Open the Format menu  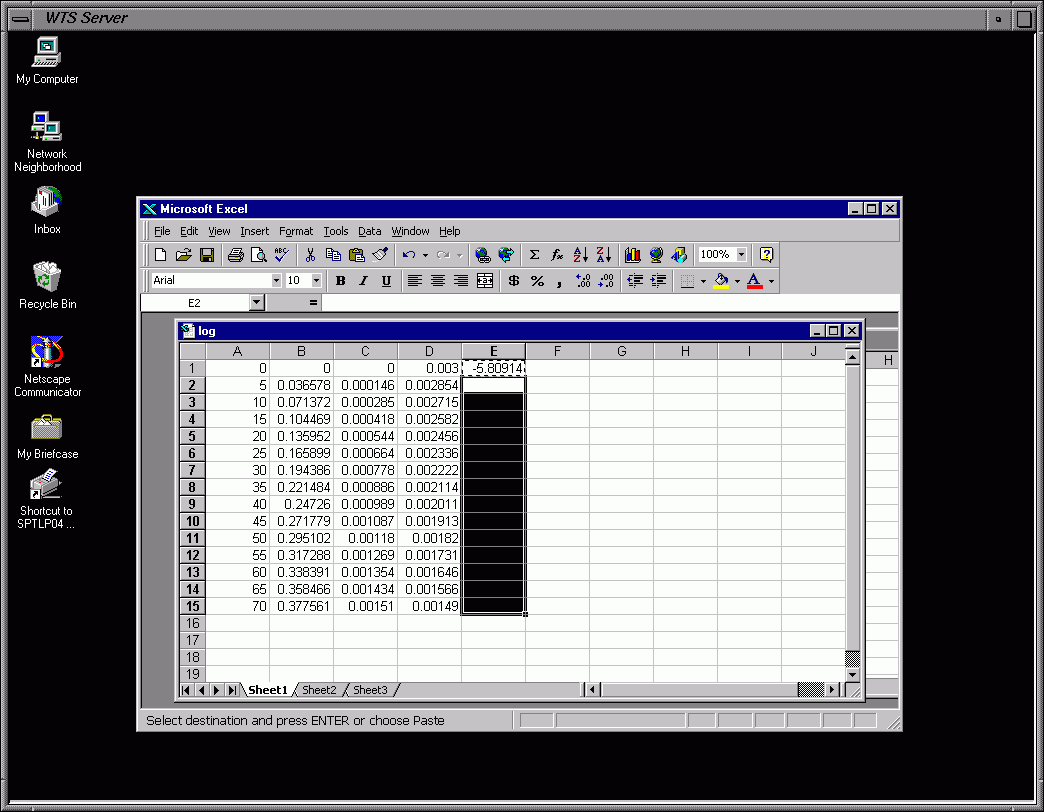coord(296,231)
